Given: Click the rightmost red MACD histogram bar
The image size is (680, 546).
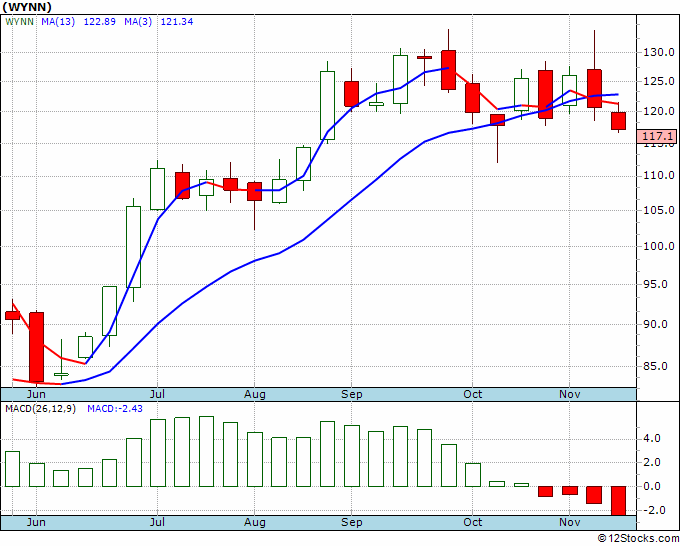Looking at the screenshot, I should [x=618, y=500].
